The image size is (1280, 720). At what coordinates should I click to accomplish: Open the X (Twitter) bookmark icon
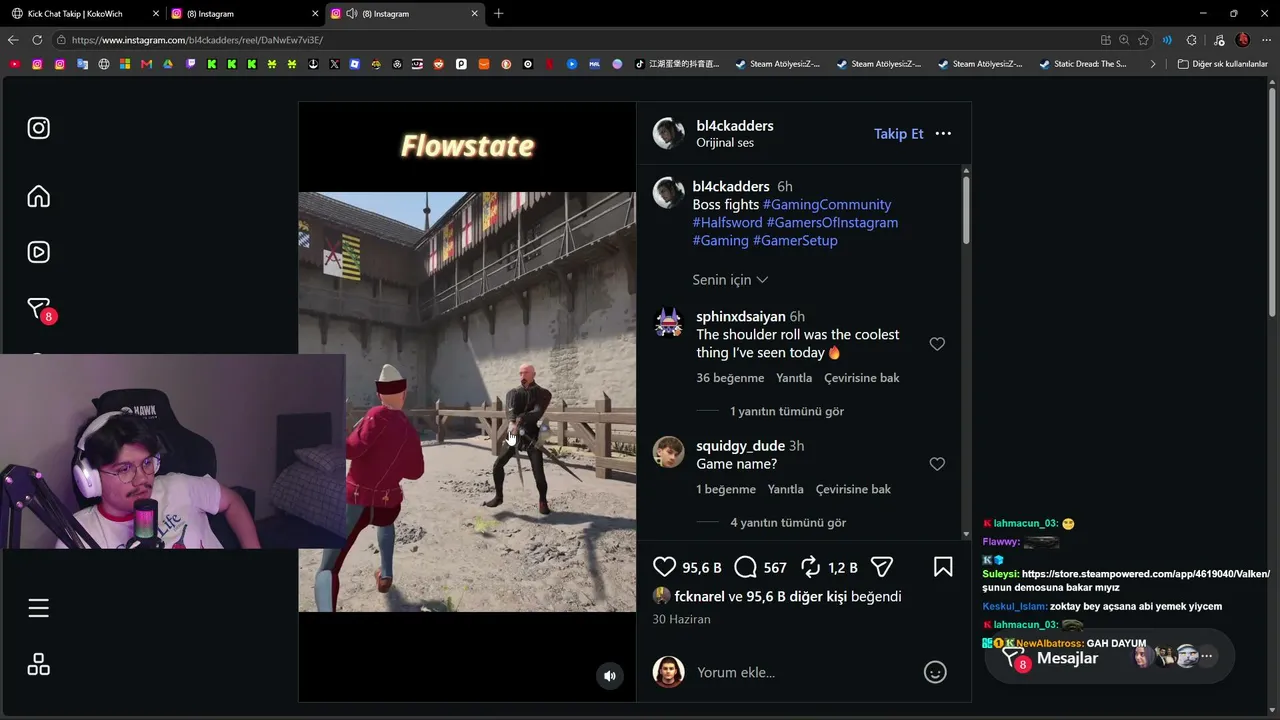pos(334,64)
